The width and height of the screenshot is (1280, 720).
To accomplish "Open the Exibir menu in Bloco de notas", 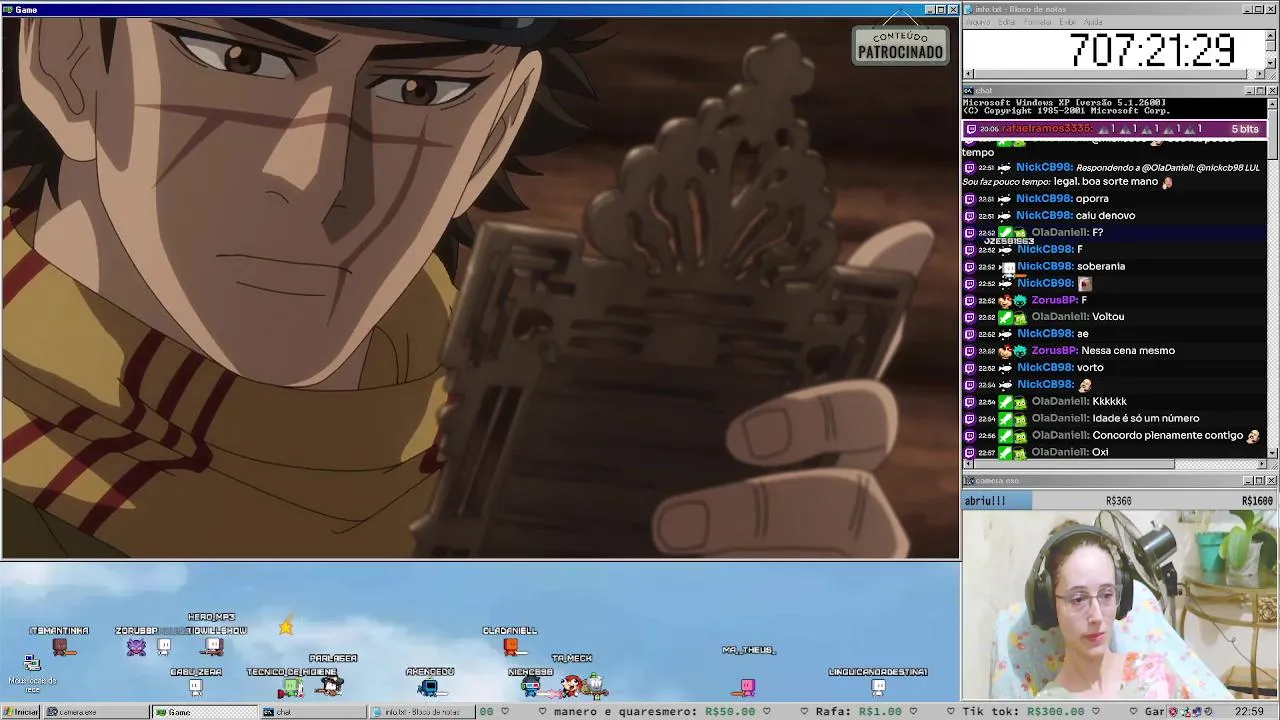I will pos(1068,22).
